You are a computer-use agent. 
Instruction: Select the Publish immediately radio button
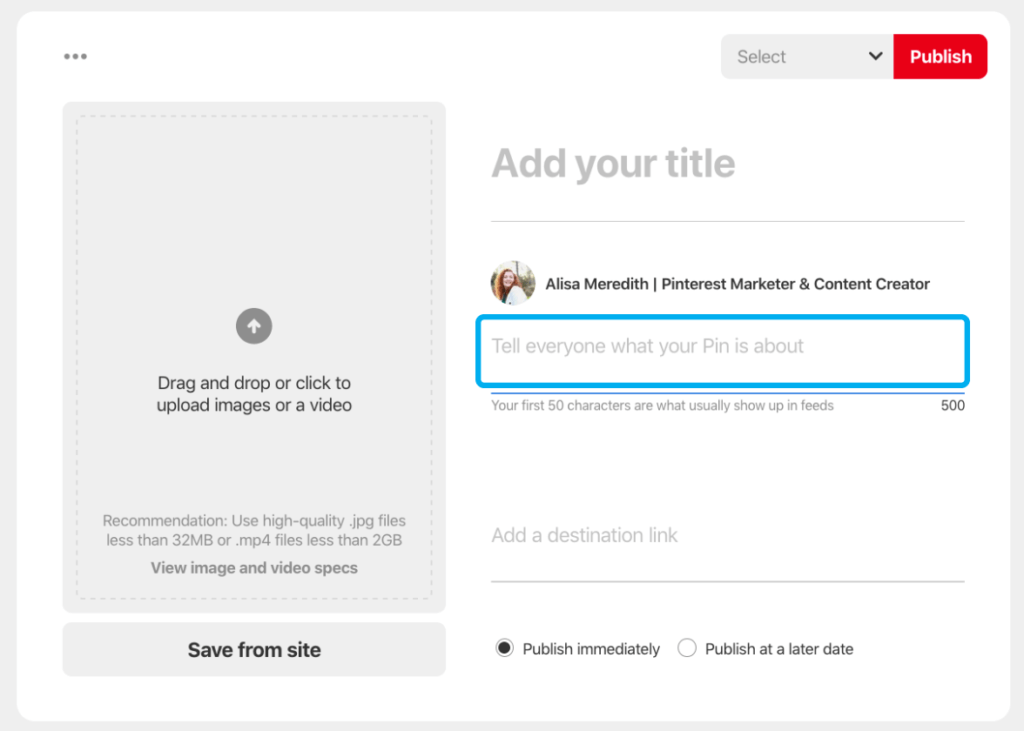pos(505,649)
